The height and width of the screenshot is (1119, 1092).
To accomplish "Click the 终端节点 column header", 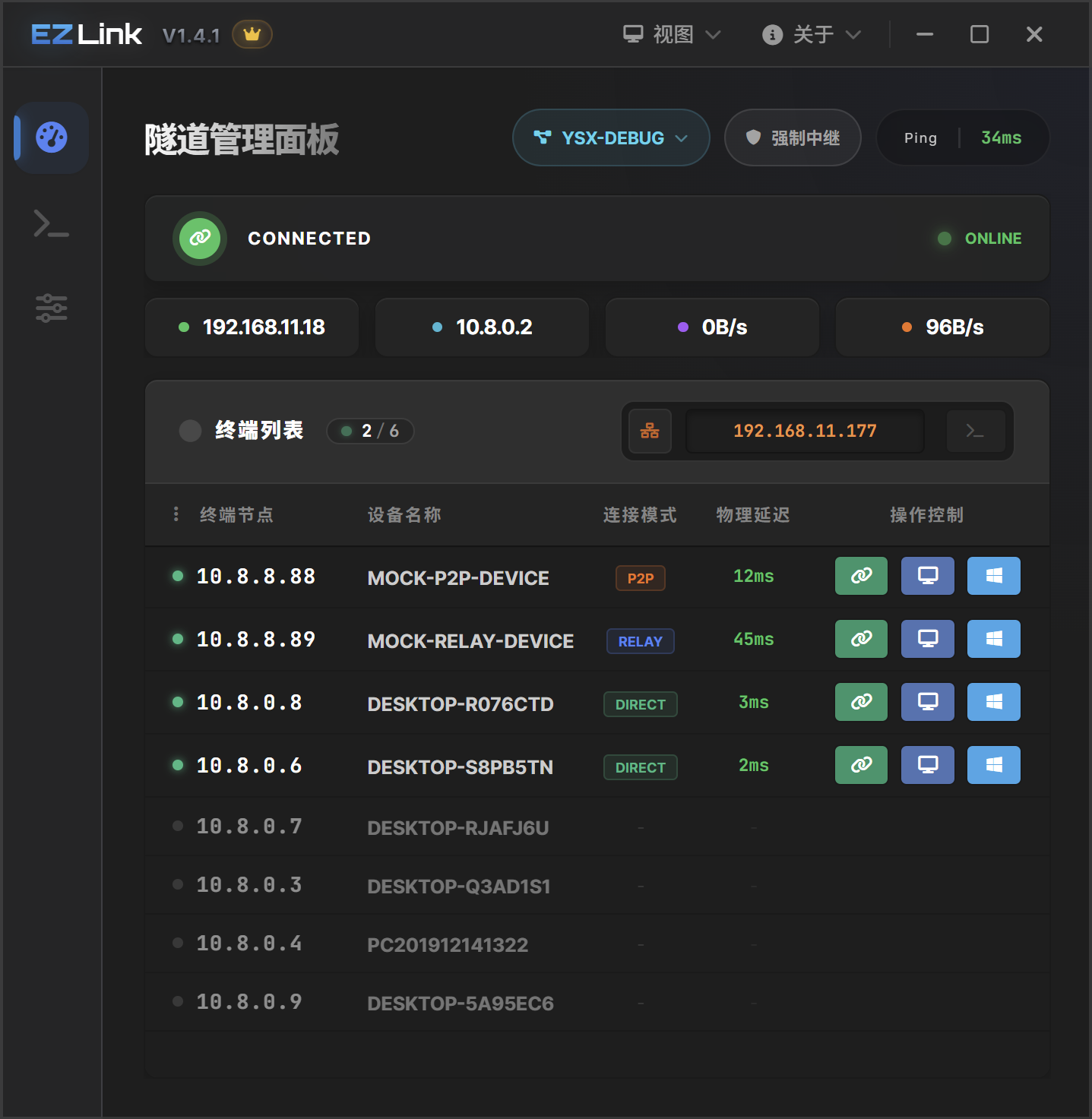I will tap(236, 515).
